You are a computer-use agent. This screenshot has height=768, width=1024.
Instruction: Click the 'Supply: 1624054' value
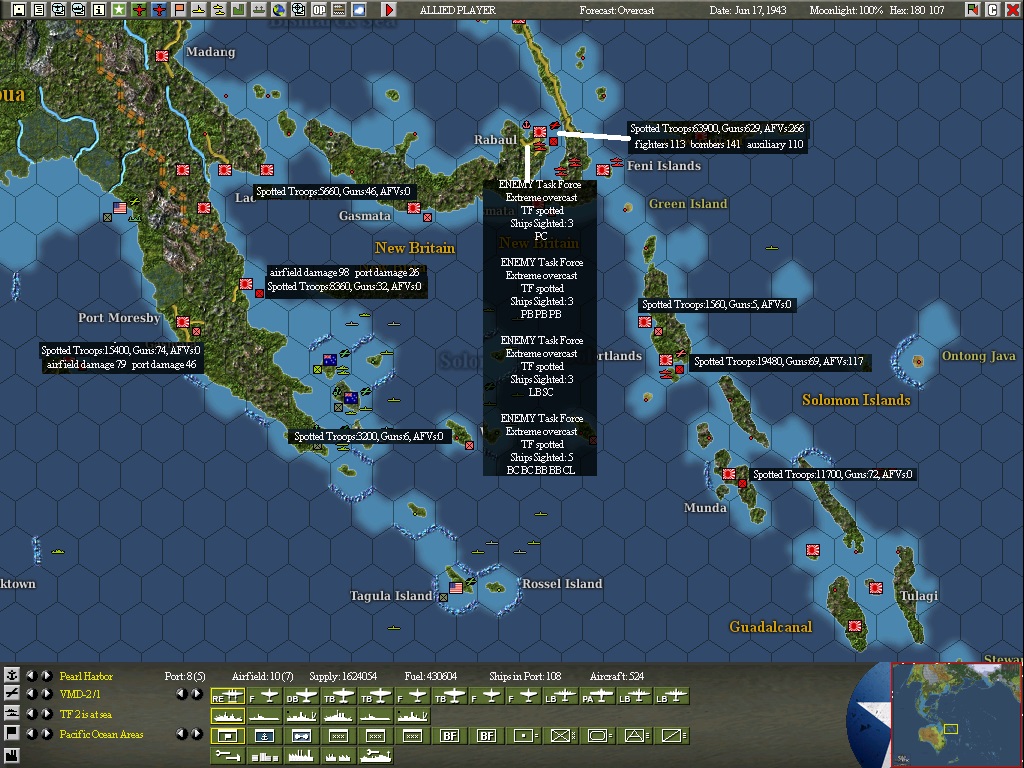click(x=343, y=676)
